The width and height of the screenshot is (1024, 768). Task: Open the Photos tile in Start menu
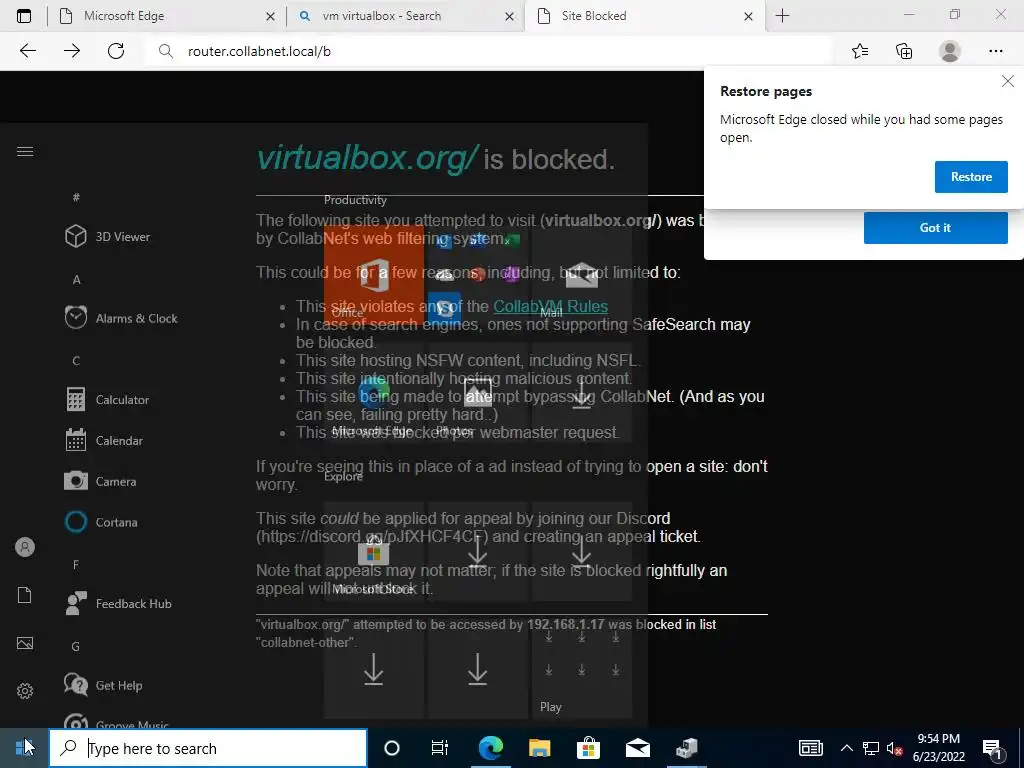(x=477, y=392)
